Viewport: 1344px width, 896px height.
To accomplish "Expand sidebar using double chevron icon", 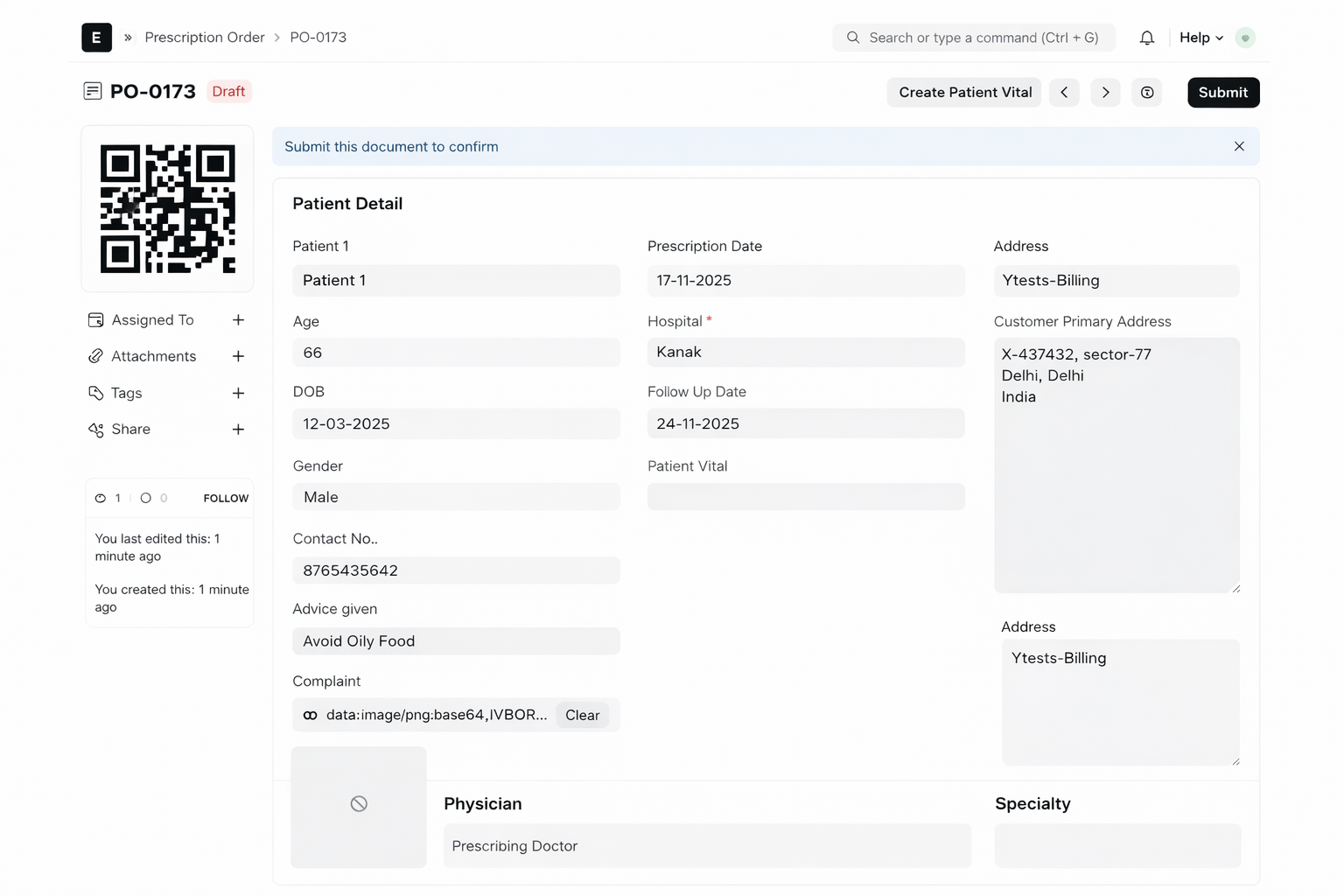I will [x=128, y=38].
